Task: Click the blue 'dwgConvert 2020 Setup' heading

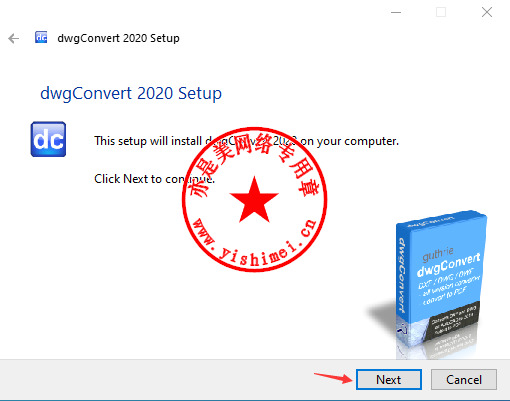Action: pyautogui.click(x=131, y=93)
